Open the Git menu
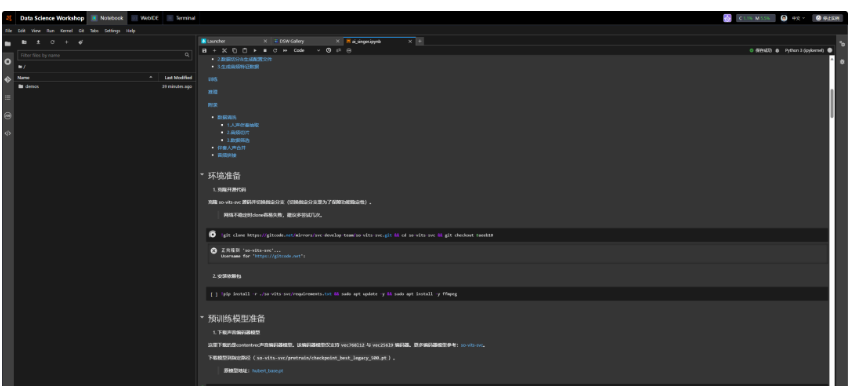This screenshot has height=386, width=855. [81, 31]
